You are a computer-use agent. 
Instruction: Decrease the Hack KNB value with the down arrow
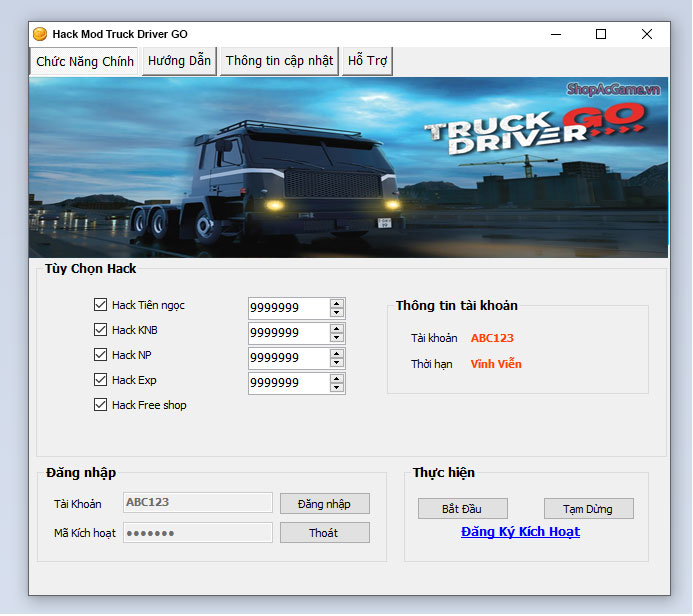click(337, 338)
